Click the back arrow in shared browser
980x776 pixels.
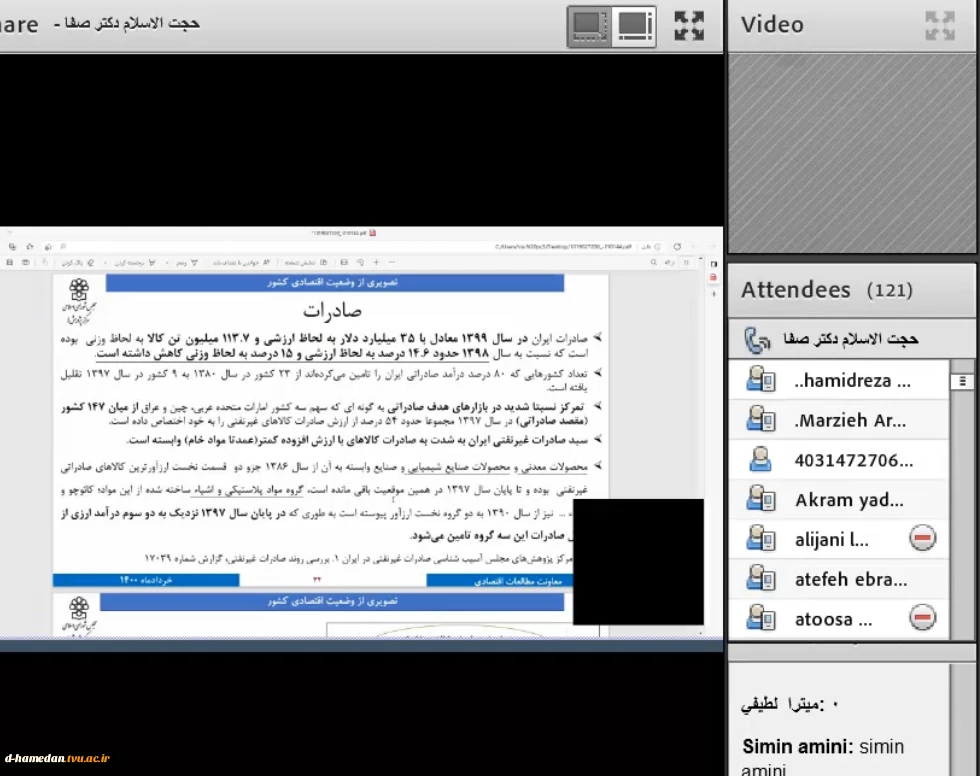tap(711, 247)
